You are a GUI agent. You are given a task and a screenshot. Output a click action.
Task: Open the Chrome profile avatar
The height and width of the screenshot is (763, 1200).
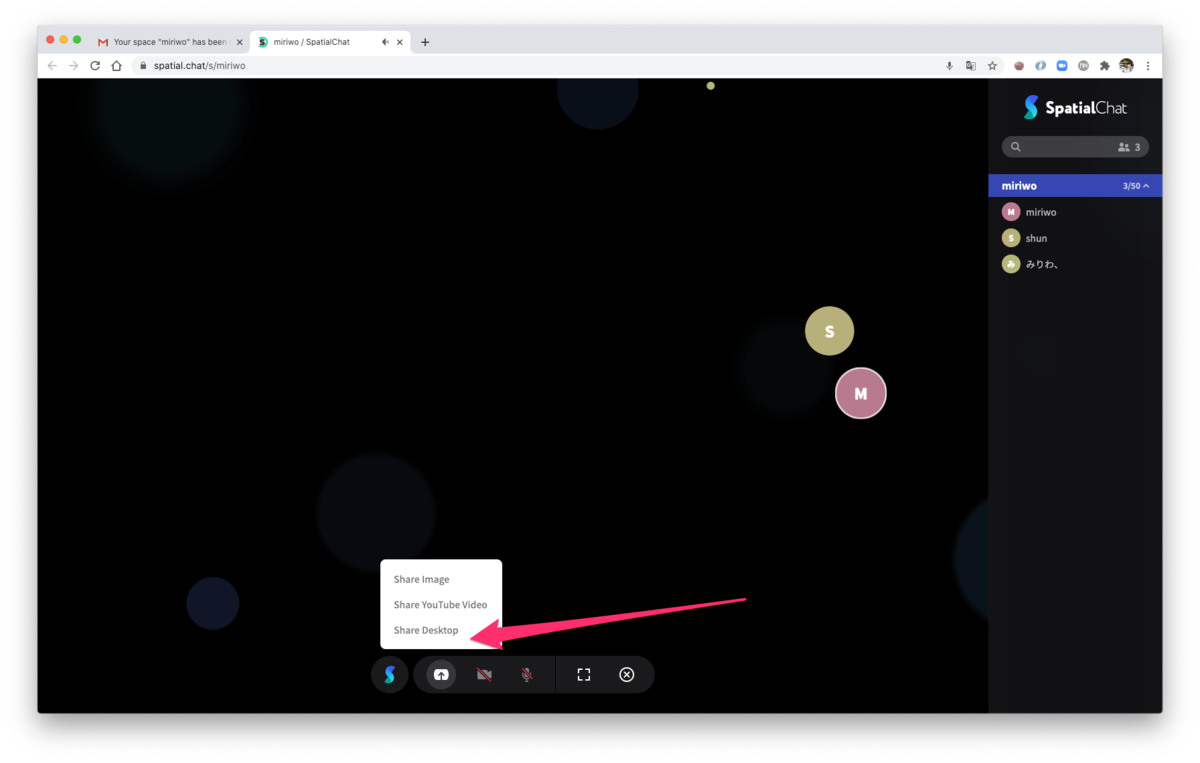pyautogui.click(x=1127, y=66)
